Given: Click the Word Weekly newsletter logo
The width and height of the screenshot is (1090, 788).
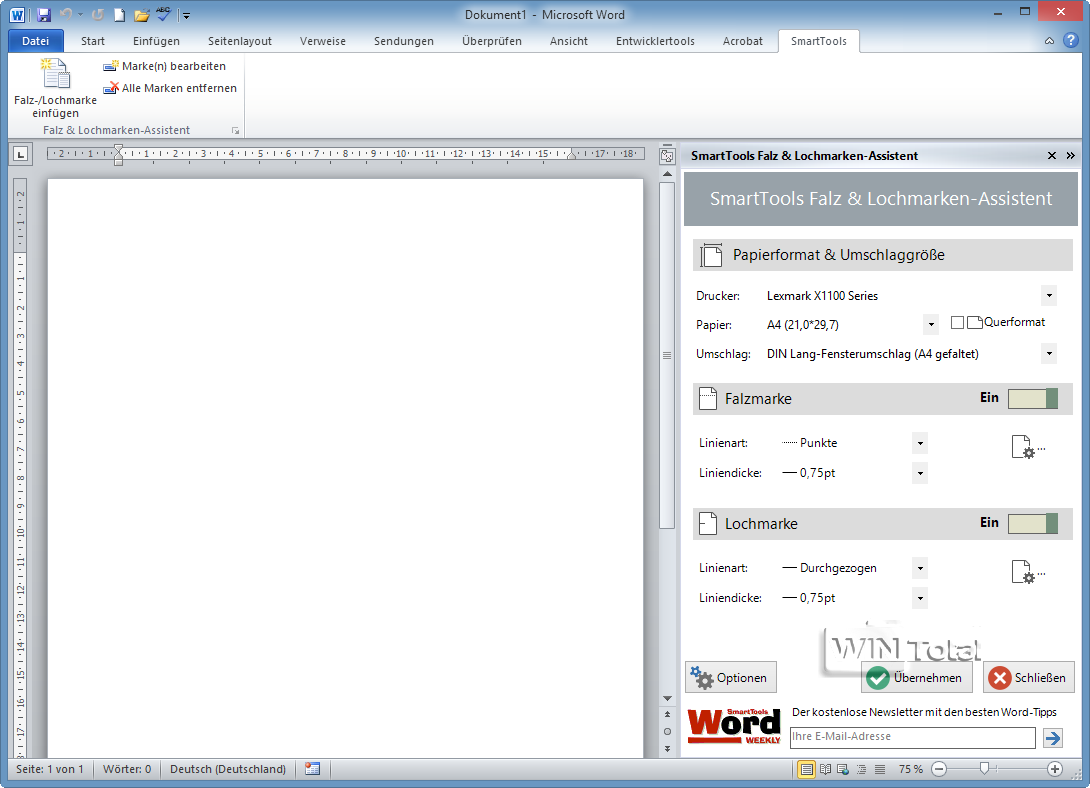Looking at the screenshot, I should [x=734, y=726].
